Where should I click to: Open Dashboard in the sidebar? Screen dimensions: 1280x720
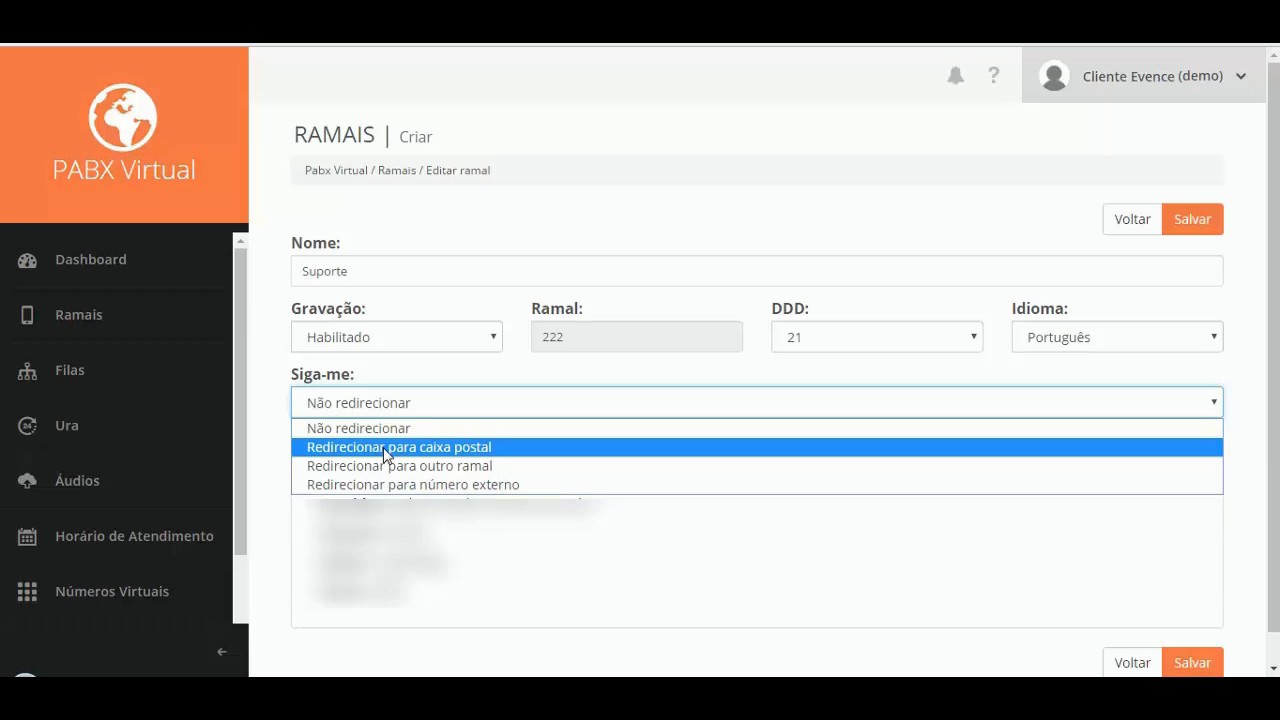pyautogui.click(x=91, y=260)
